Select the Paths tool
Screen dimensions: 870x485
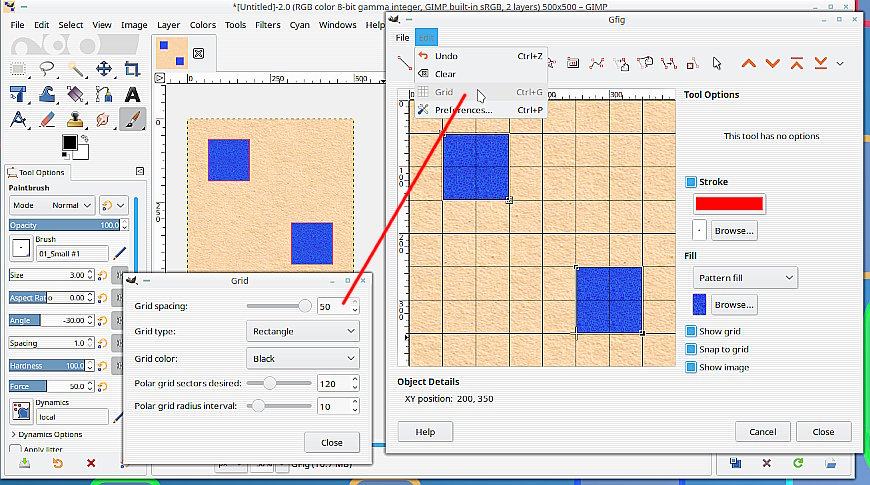(104, 94)
